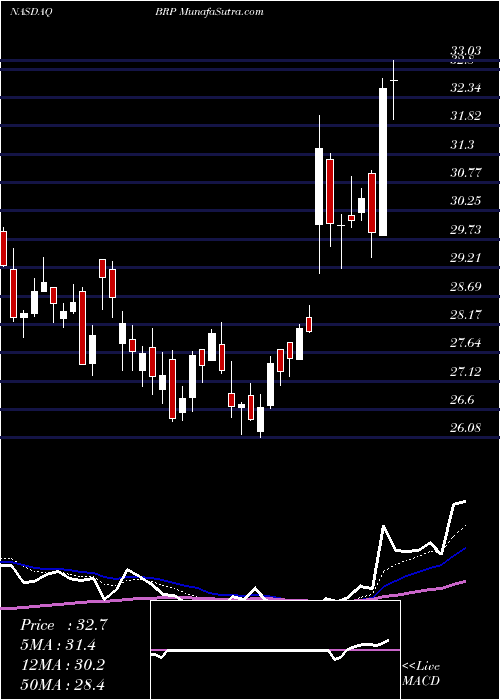Click the 31.82 price axis label
The width and height of the screenshot is (500, 700).
[x=466, y=116]
